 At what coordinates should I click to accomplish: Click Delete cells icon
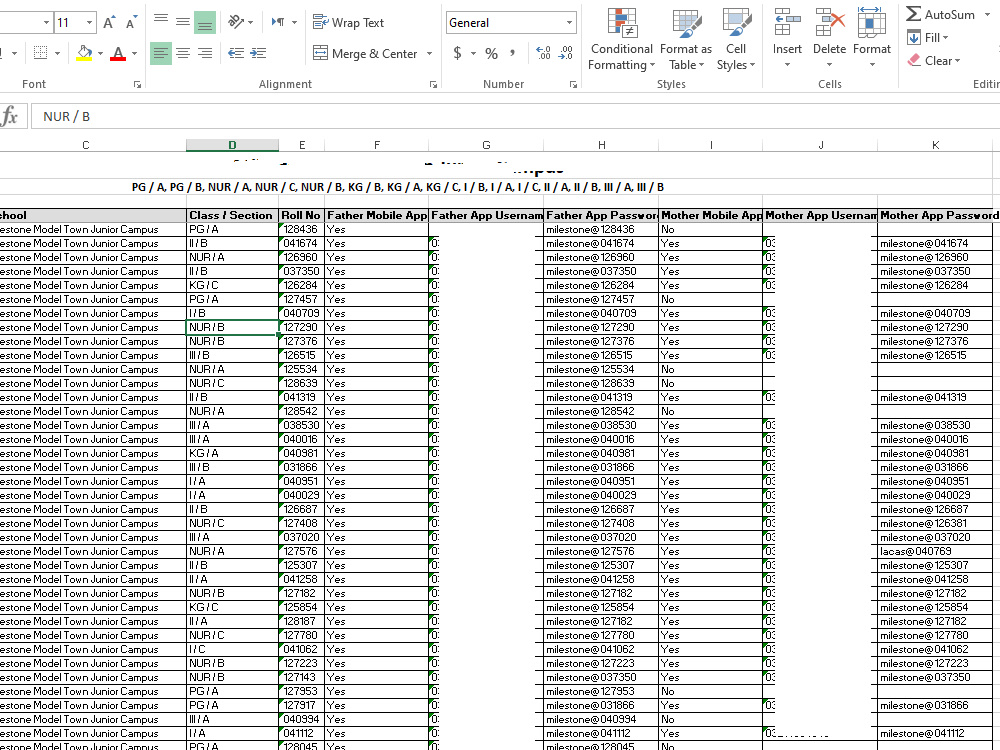[829, 23]
